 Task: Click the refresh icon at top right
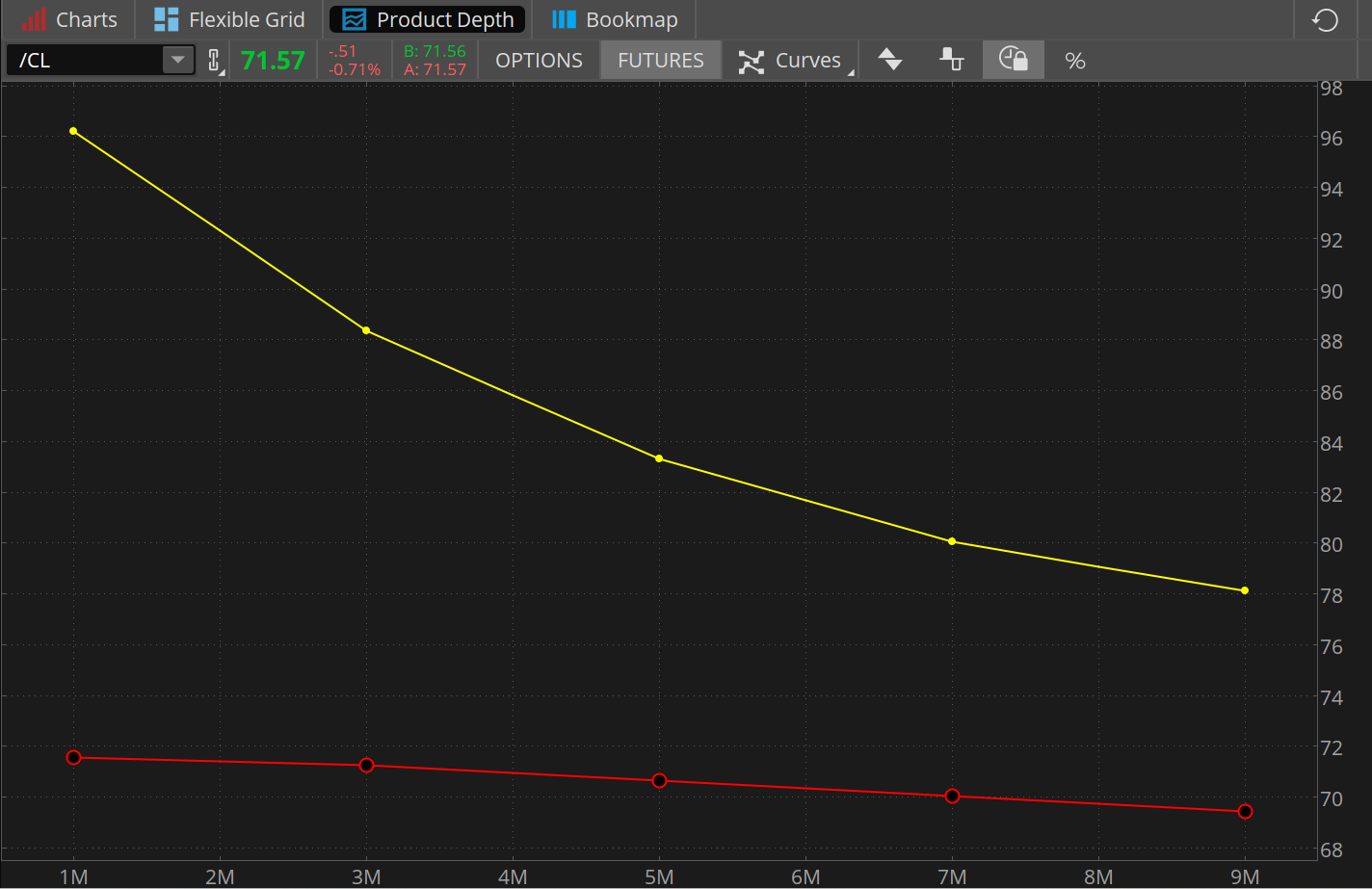[1326, 19]
